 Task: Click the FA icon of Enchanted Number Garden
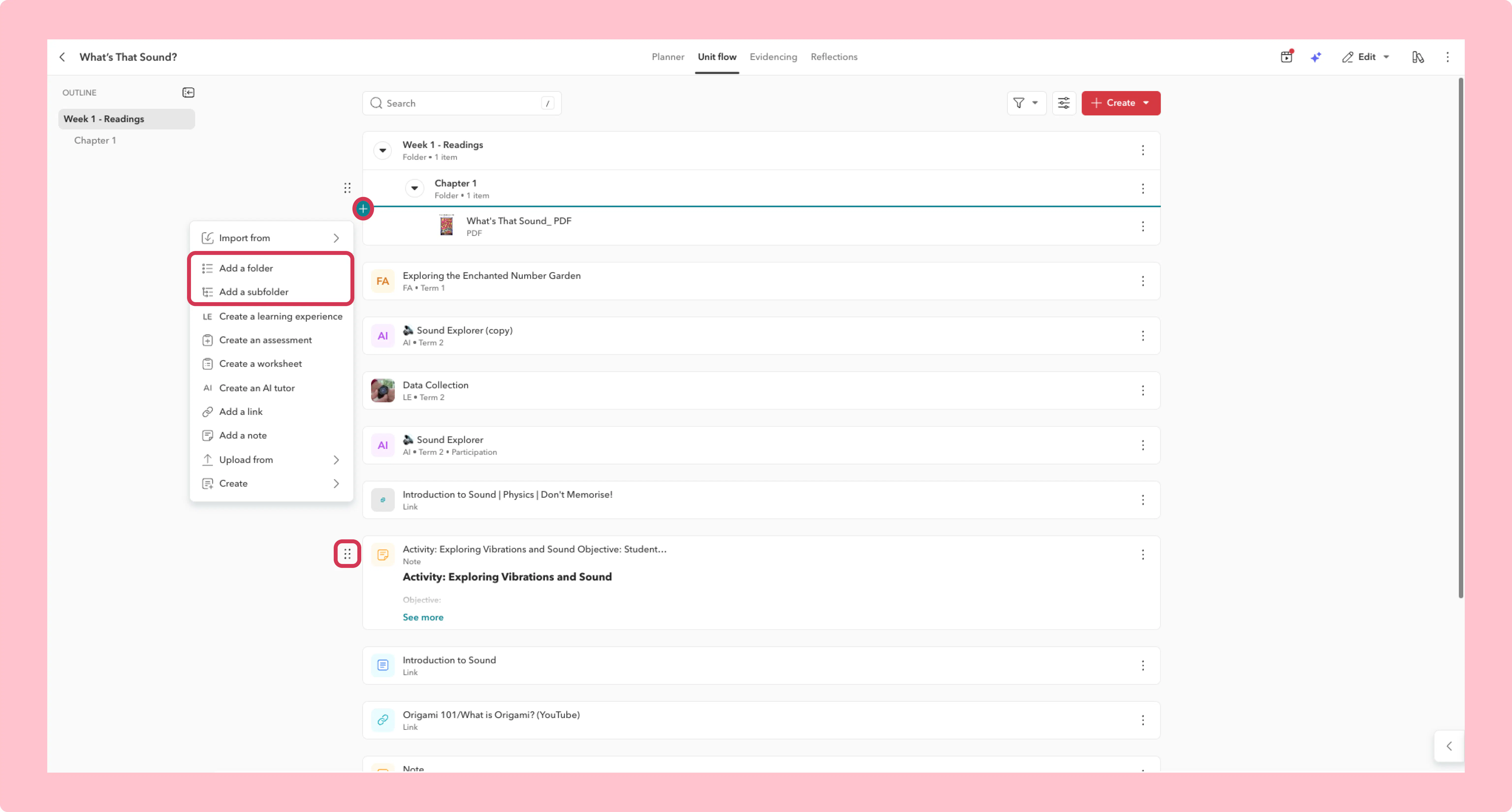click(383, 281)
